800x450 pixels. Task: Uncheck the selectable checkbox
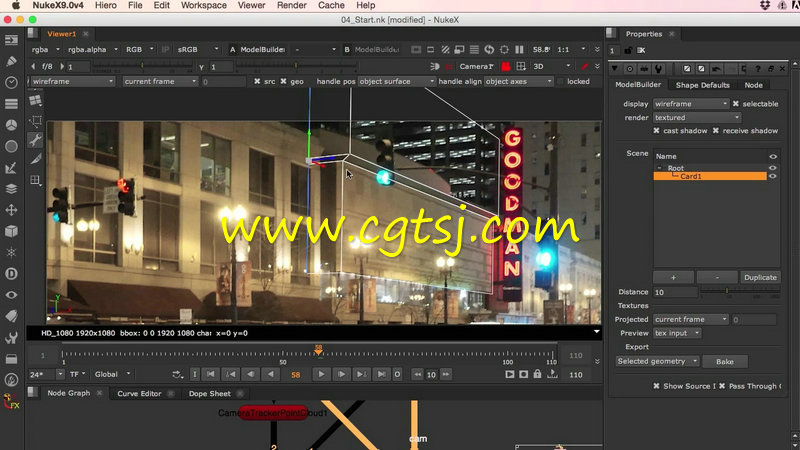736,104
